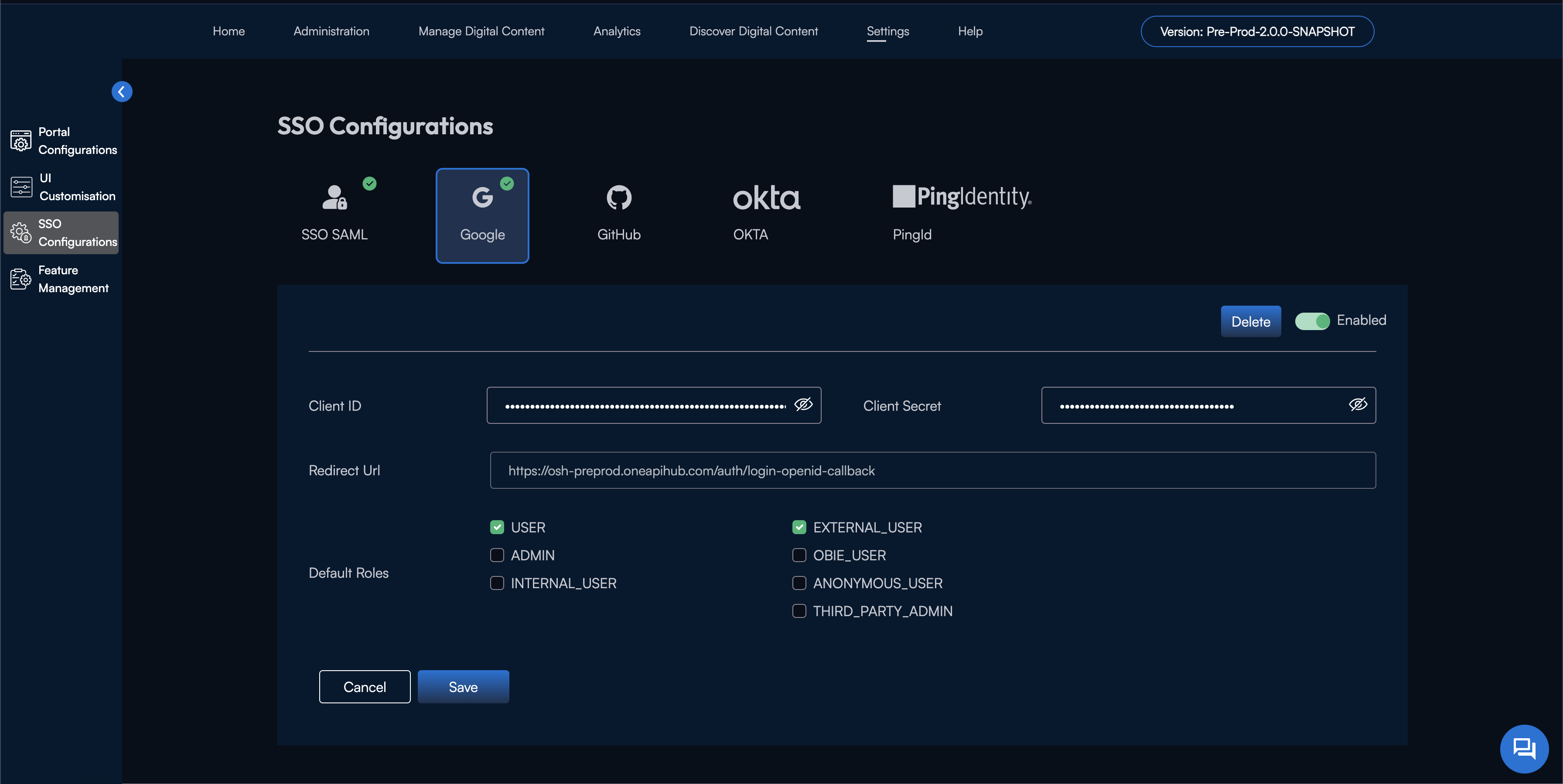Click the Save button

tap(463, 687)
